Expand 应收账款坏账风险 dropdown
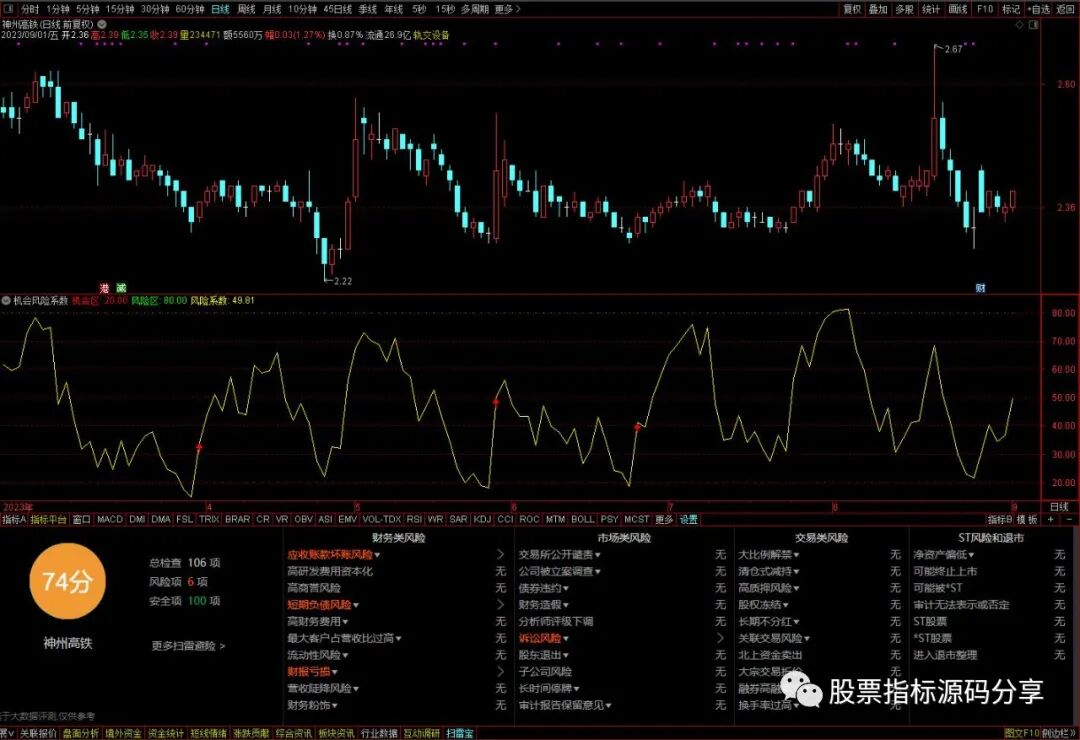The image size is (1080, 740). [x=377, y=555]
